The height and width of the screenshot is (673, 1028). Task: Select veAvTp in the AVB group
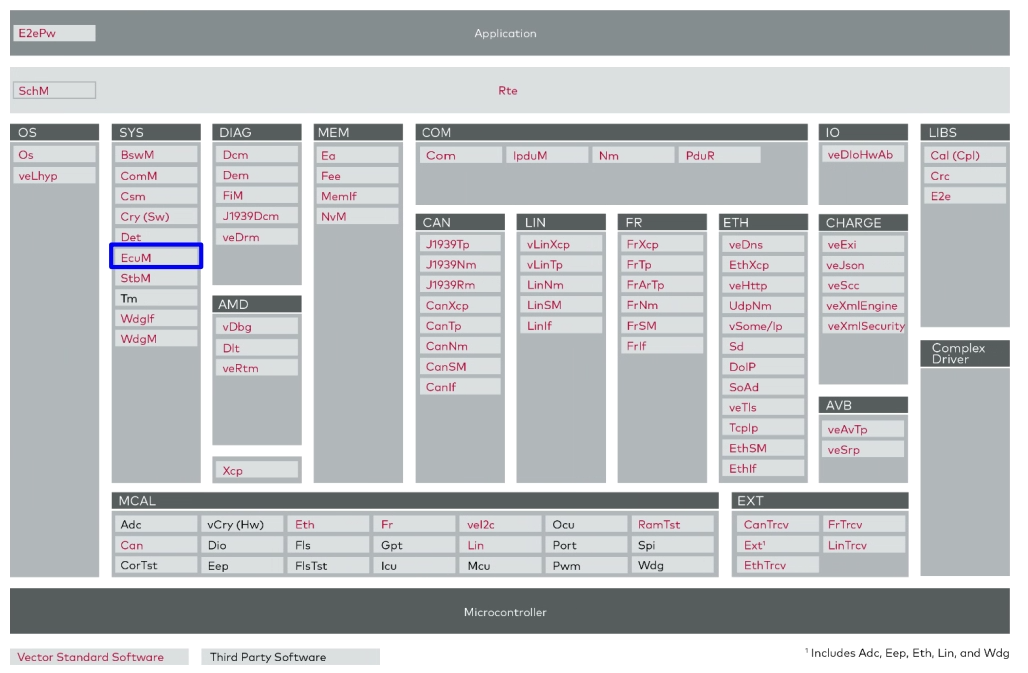(x=864, y=429)
